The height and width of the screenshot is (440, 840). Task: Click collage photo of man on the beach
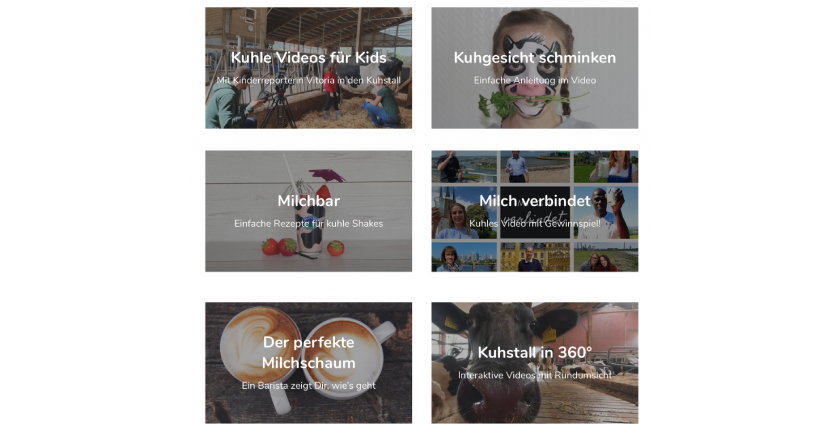pyautogui.click(x=535, y=167)
